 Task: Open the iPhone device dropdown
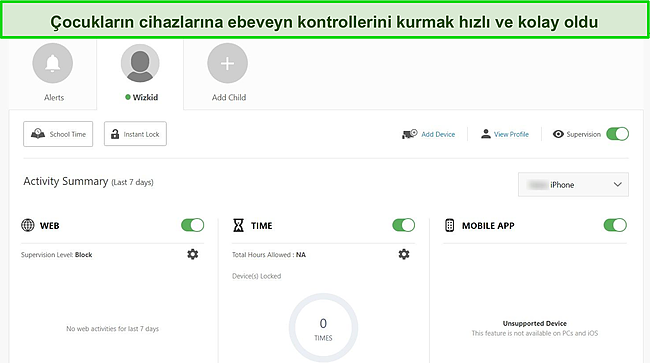coord(573,184)
